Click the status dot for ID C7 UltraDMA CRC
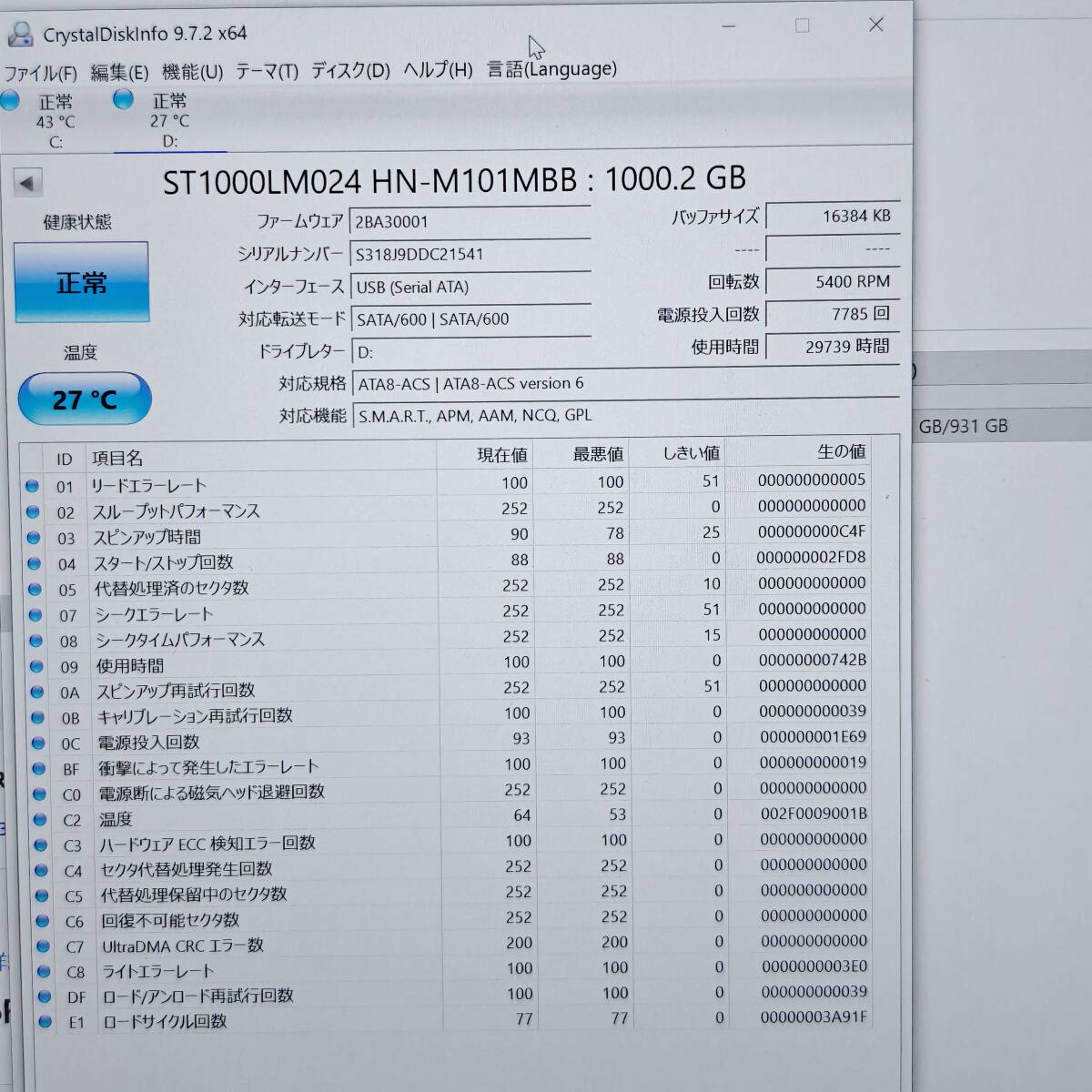Screen dimensions: 1092x1092 44,946
